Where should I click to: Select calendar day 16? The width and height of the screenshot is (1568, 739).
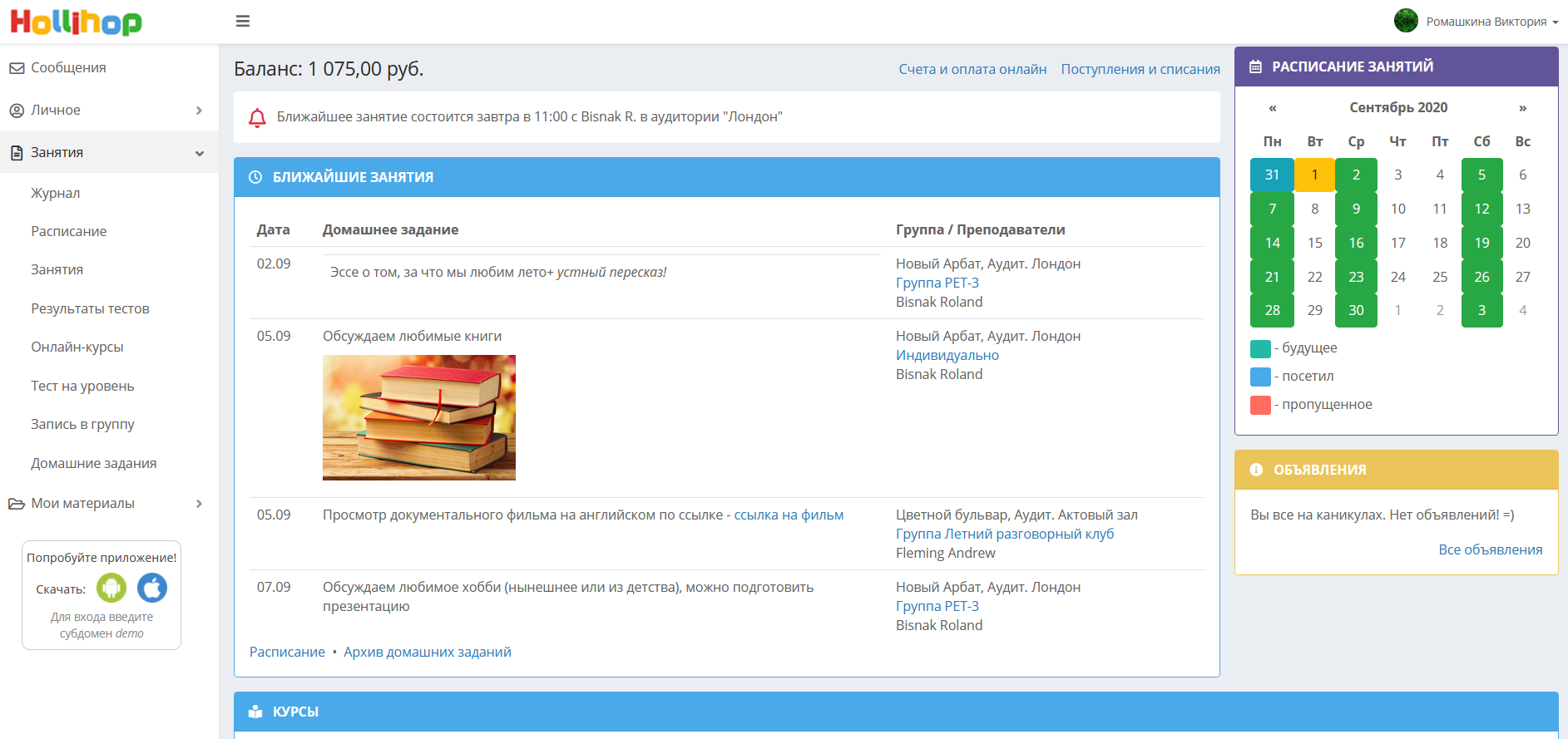click(x=1356, y=243)
